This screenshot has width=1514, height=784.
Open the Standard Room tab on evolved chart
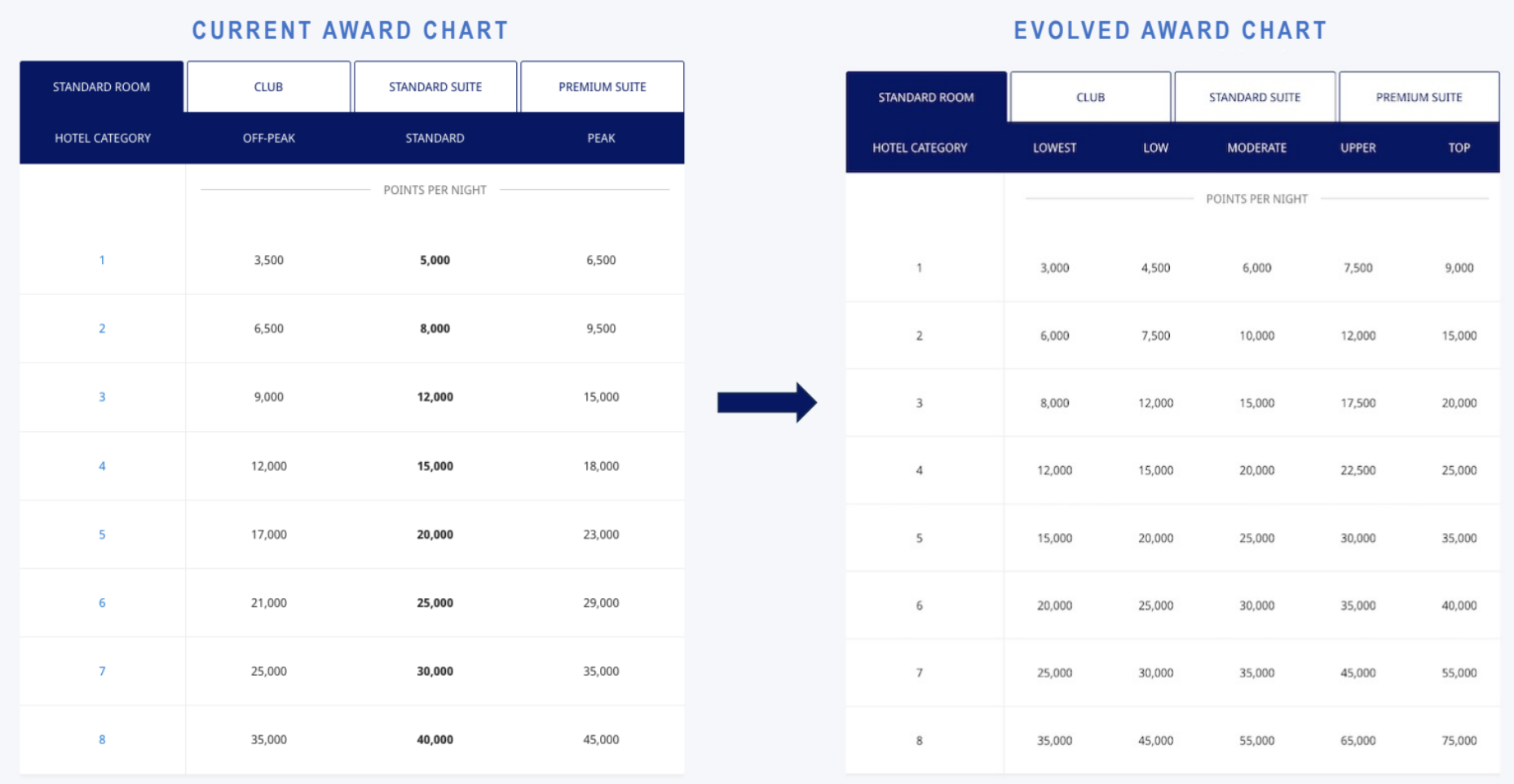coord(925,96)
